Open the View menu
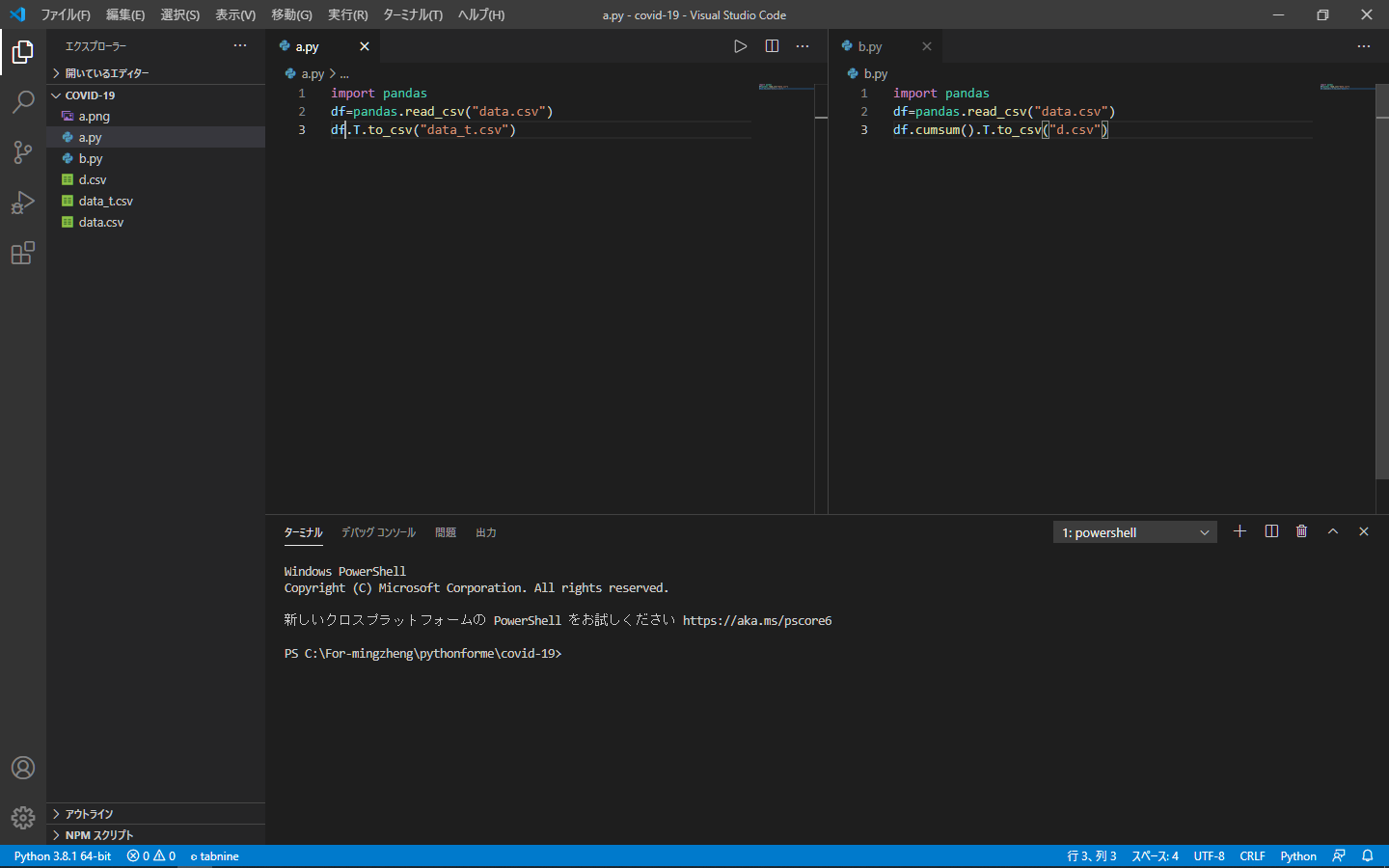Viewport: 1389px width, 868px height. [x=235, y=14]
